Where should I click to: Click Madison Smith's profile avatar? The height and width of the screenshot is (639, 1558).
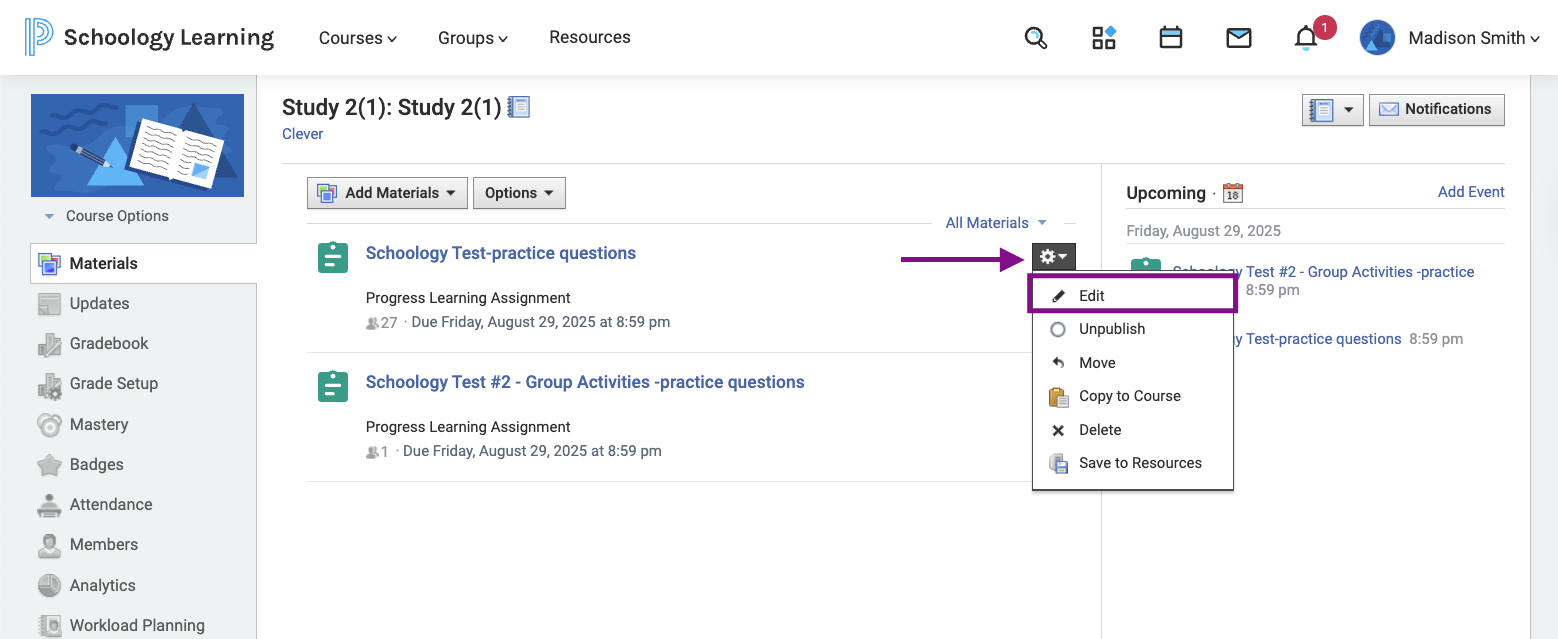[x=1377, y=38]
